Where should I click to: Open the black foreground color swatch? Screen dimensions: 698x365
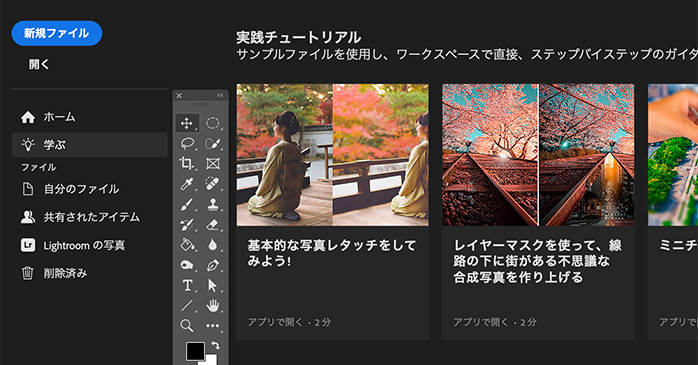[195, 351]
